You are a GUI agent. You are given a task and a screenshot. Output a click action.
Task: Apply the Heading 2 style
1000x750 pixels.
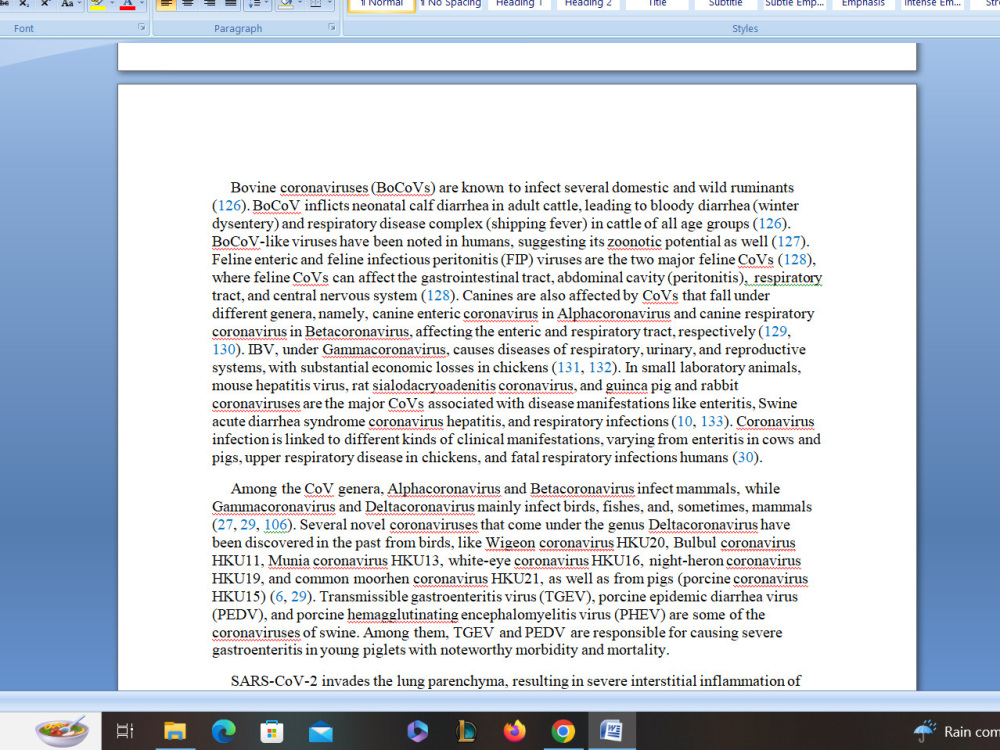(588, 5)
